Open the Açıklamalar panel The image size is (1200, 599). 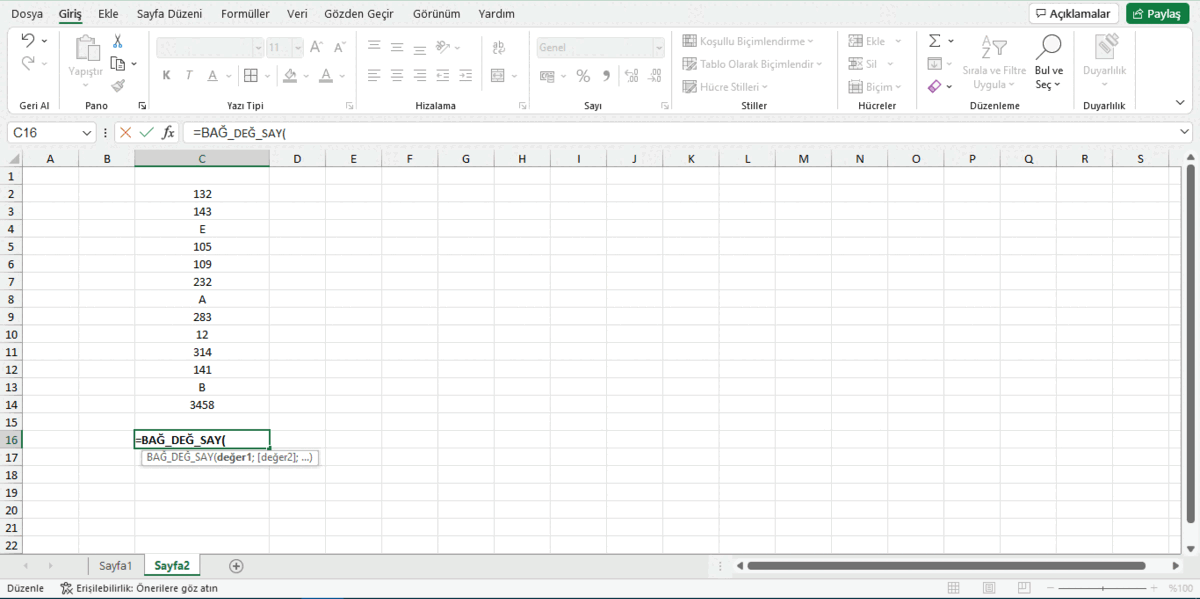tap(1073, 13)
